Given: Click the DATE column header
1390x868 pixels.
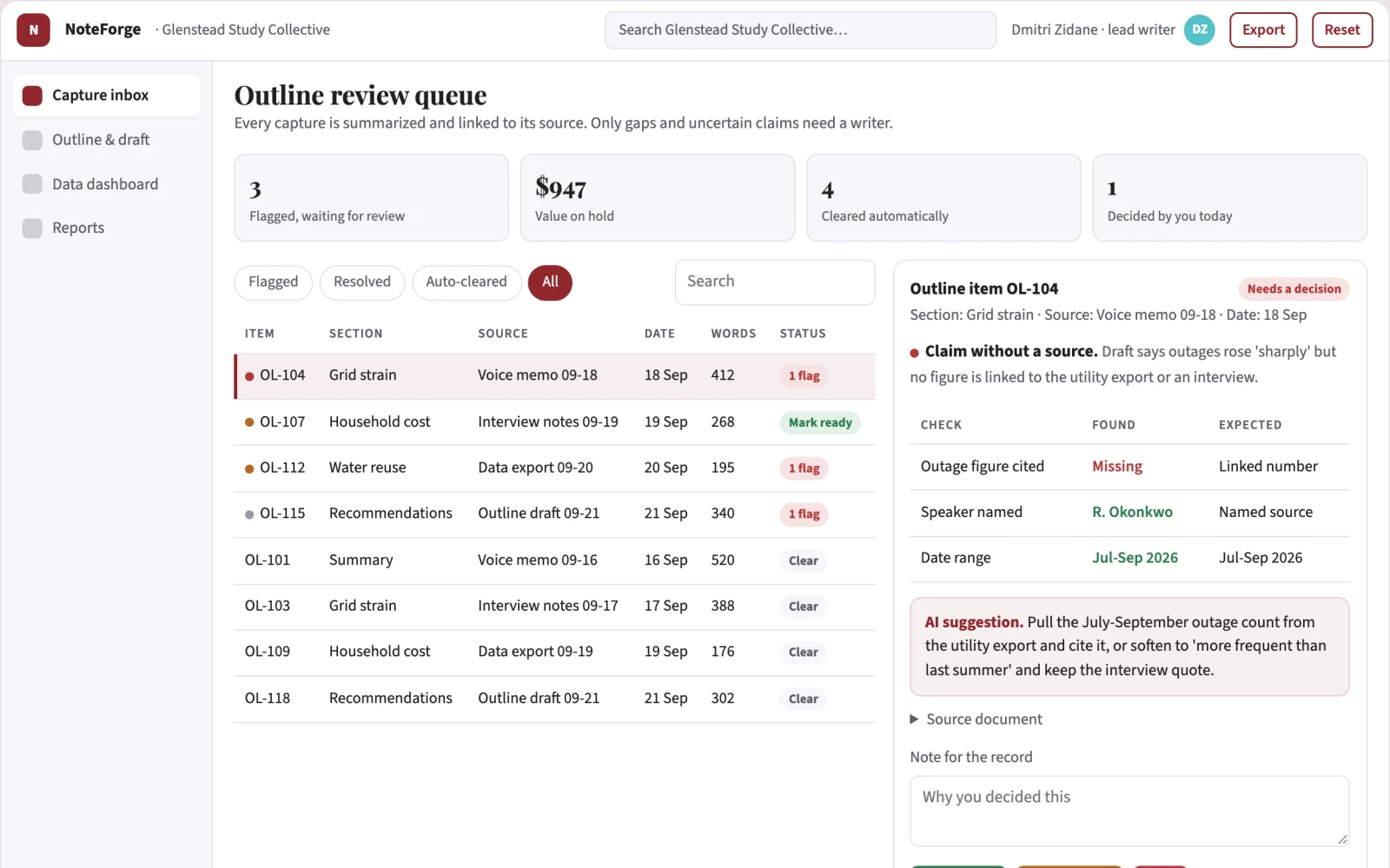Looking at the screenshot, I should pos(659,334).
